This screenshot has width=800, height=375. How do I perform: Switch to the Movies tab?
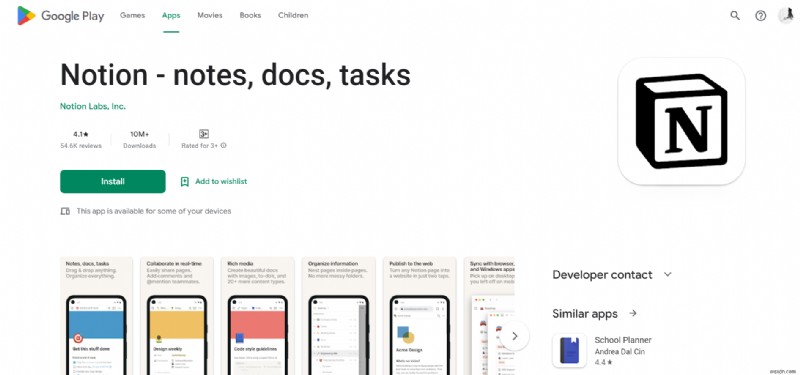[x=210, y=15]
